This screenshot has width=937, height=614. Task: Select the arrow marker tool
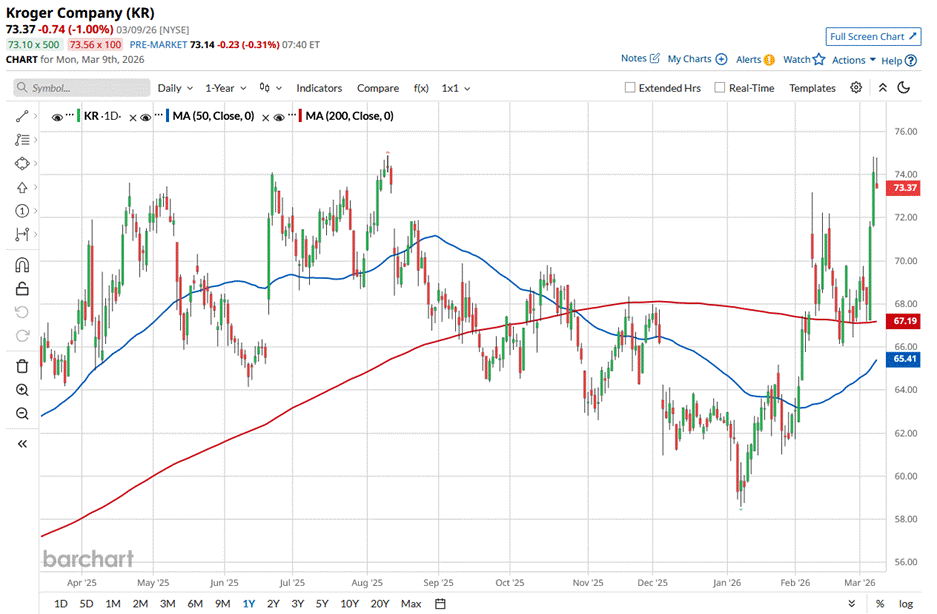pyautogui.click(x=22, y=187)
